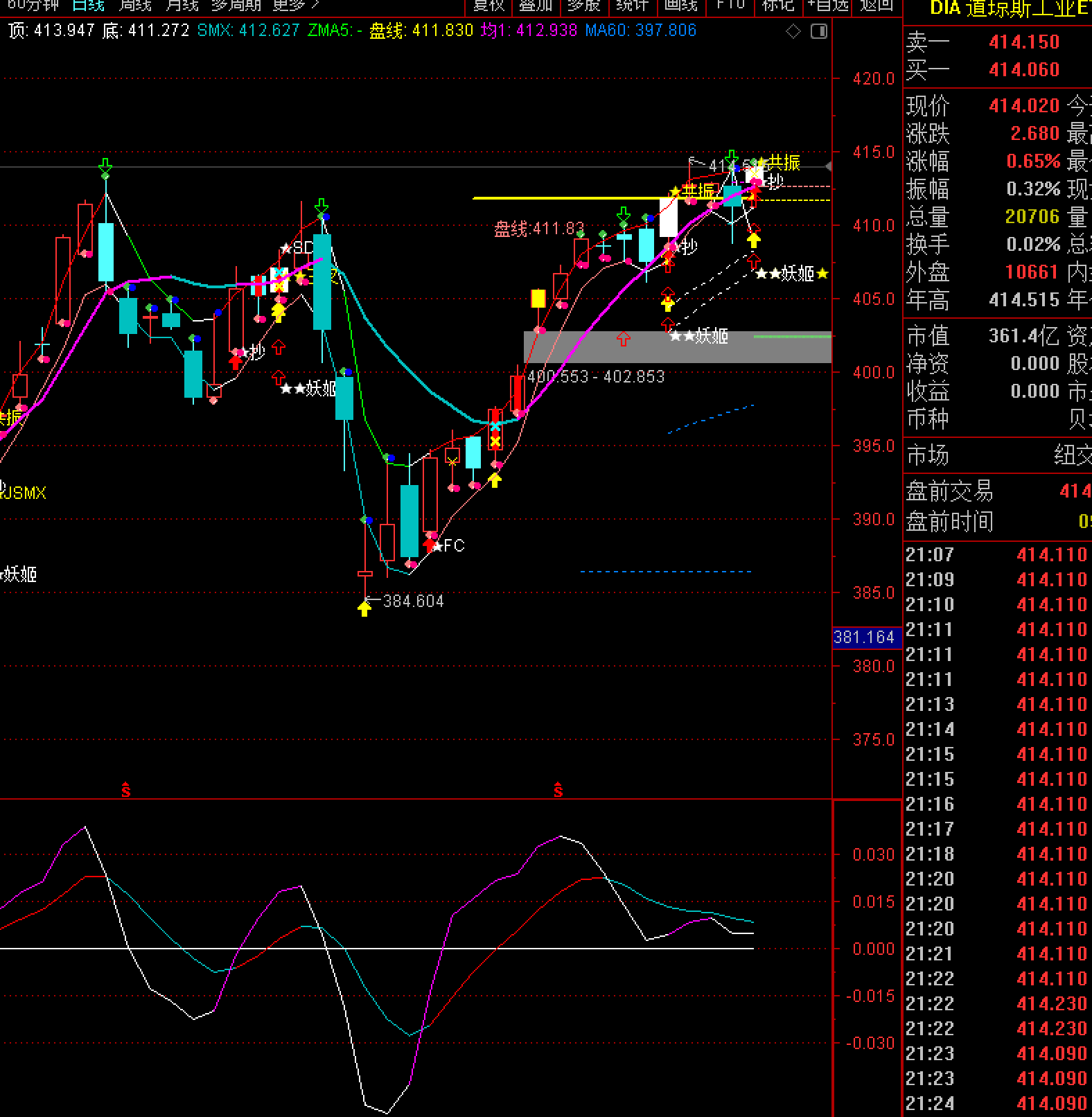Click the gray 400.553-402.853 support zone band
This screenshot has width=1092, height=1117.
pos(678,347)
